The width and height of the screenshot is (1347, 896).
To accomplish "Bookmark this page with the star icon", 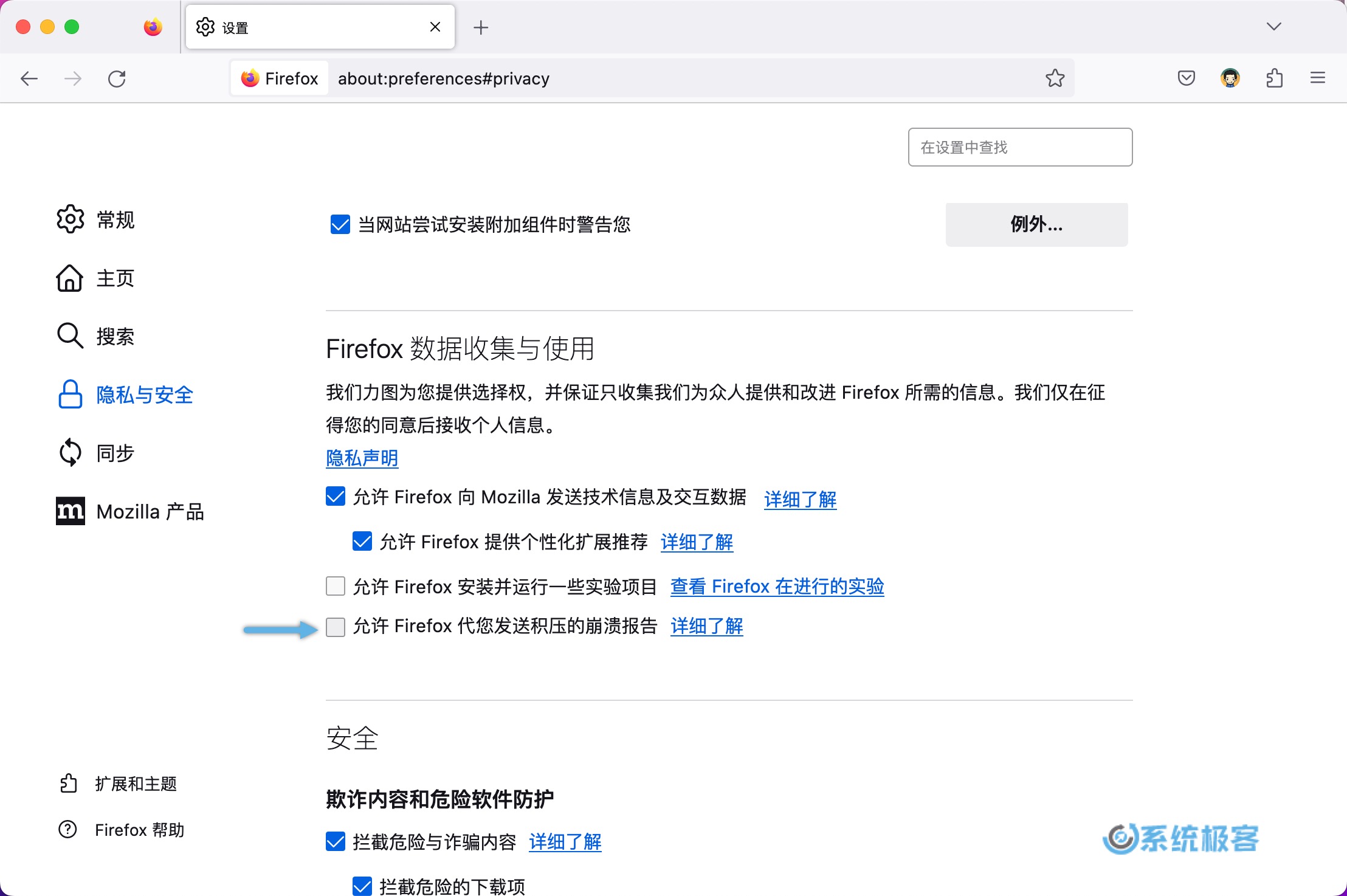I will (1055, 78).
